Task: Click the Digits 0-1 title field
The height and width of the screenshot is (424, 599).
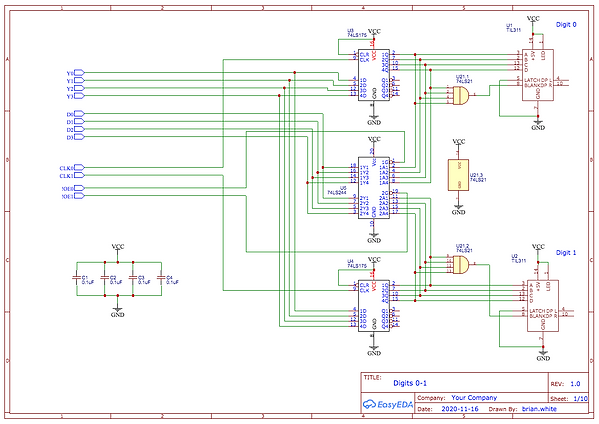Action: (x=410, y=383)
